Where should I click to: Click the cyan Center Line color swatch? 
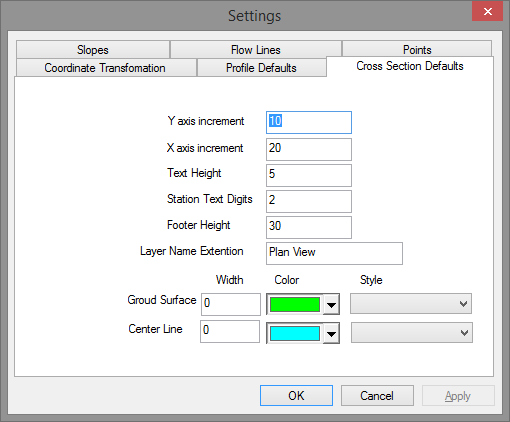(x=295, y=333)
